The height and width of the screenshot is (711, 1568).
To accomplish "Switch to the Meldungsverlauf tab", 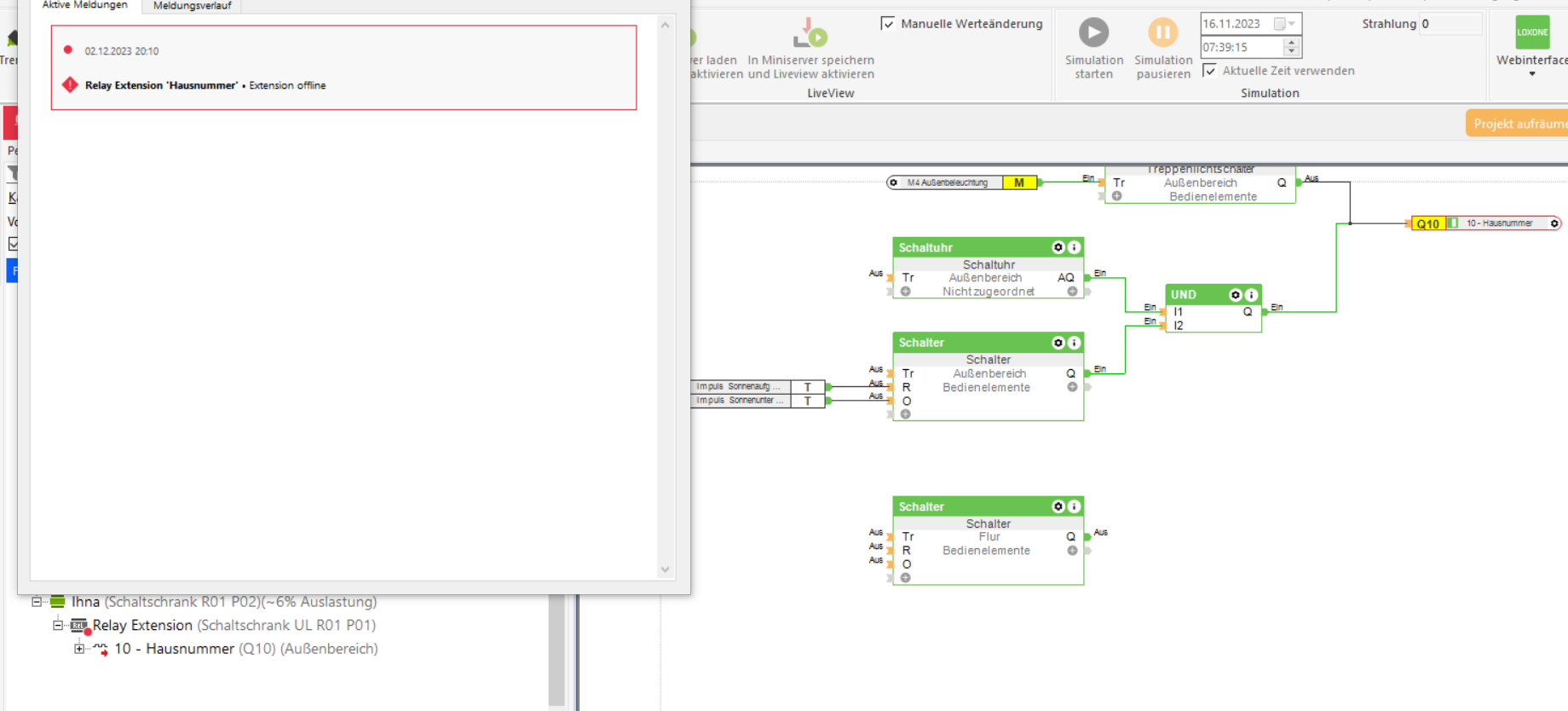I will (x=192, y=6).
